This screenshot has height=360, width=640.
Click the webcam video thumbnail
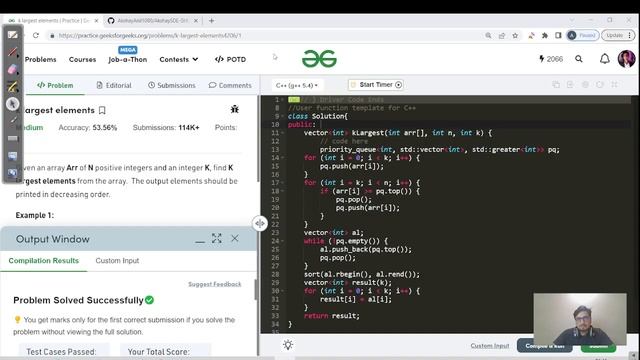tap(580, 319)
